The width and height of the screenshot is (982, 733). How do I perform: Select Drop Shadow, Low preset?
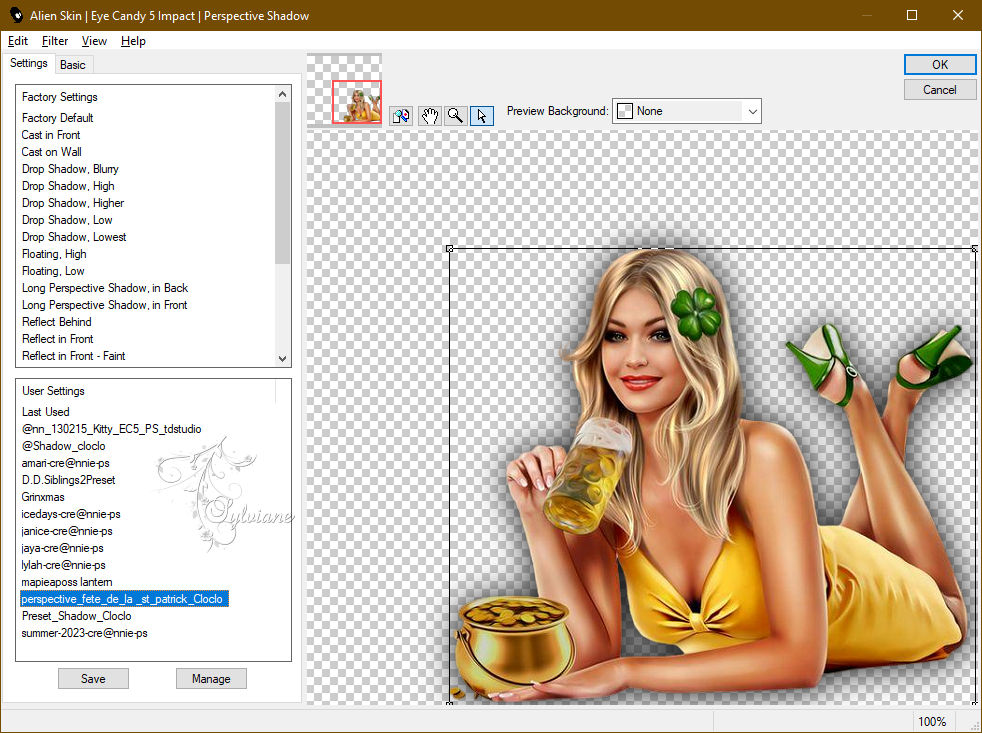[67, 220]
